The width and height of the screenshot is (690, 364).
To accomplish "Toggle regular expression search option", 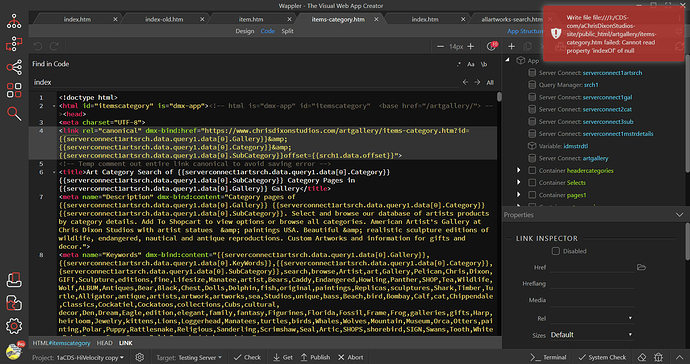I will click(x=459, y=64).
